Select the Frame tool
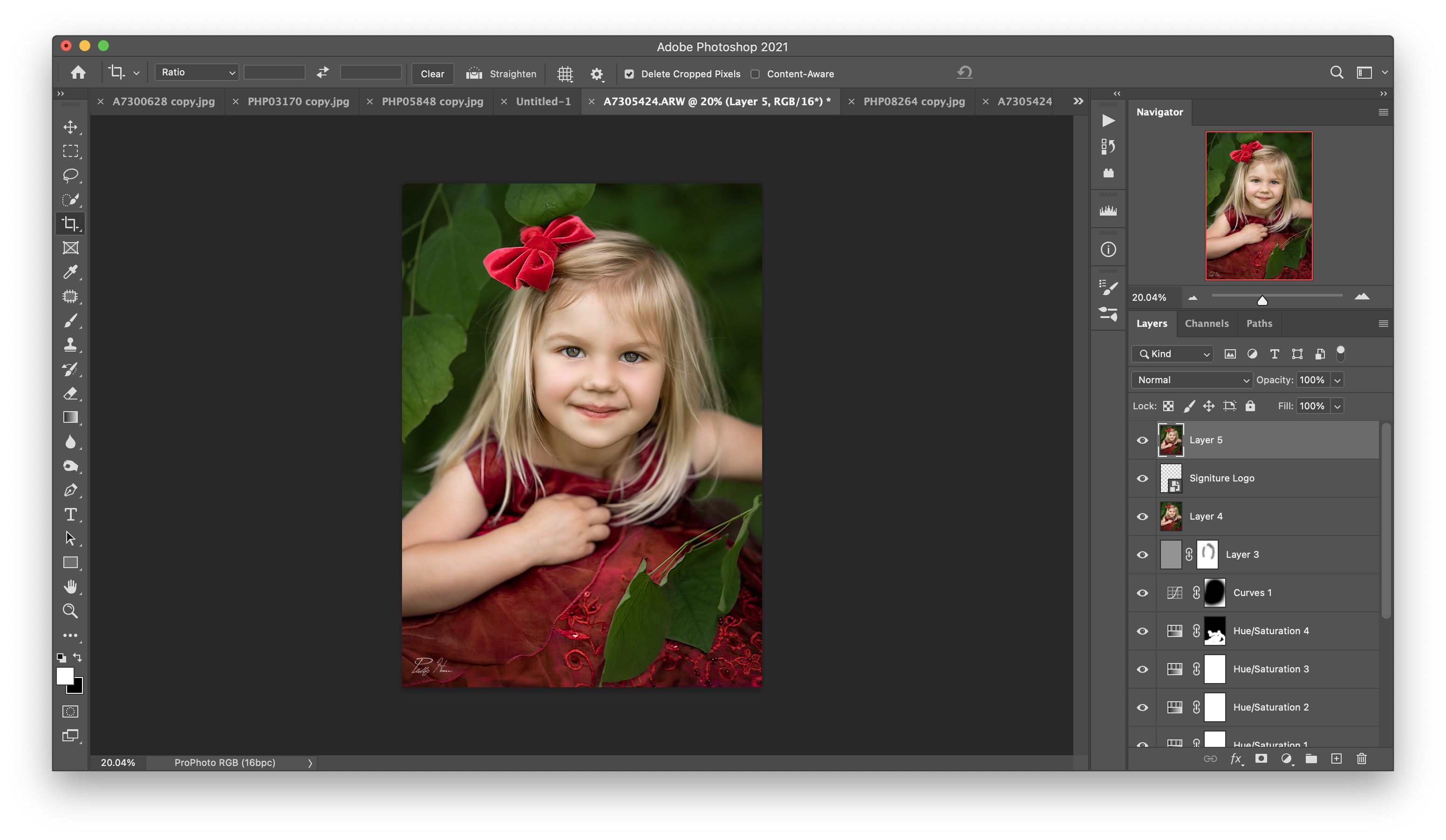1446x840 pixels. [71, 248]
